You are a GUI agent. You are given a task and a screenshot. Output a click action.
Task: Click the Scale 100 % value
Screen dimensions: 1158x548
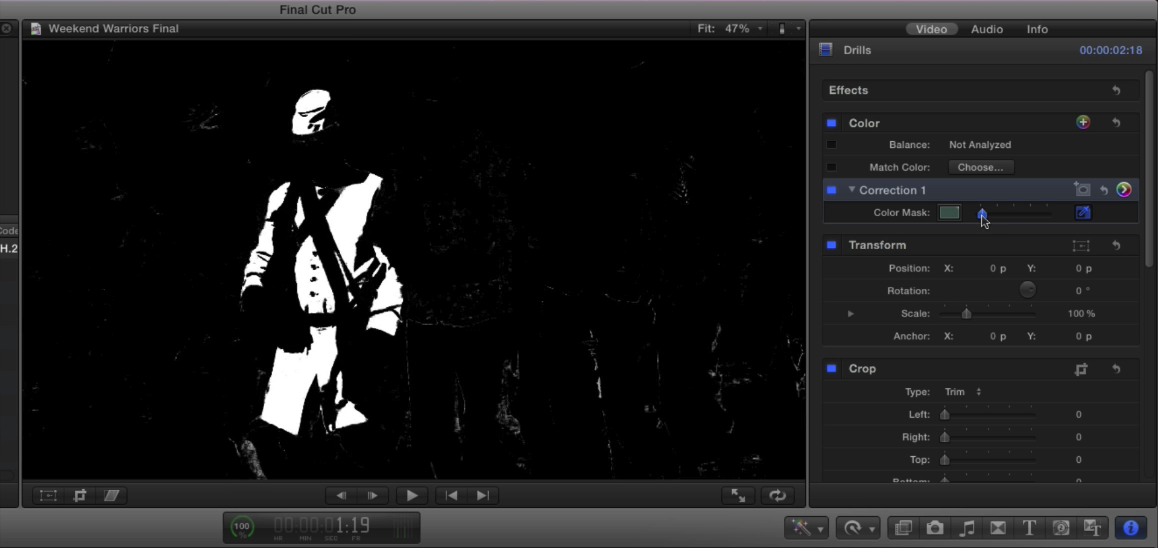(1081, 314)
